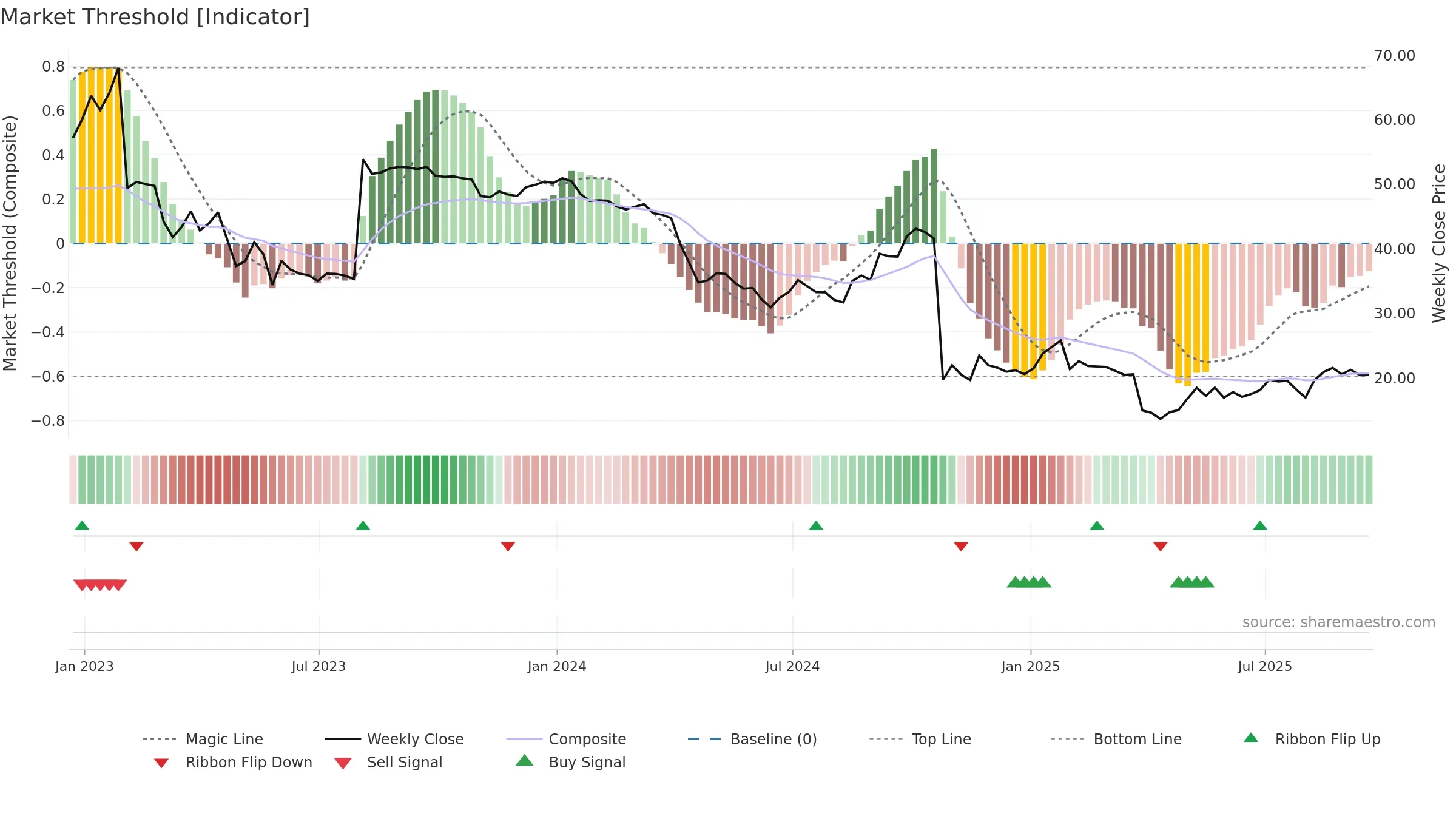Click the 70.00 price axis label
1456x819 pixels.
pos(1395,56)
